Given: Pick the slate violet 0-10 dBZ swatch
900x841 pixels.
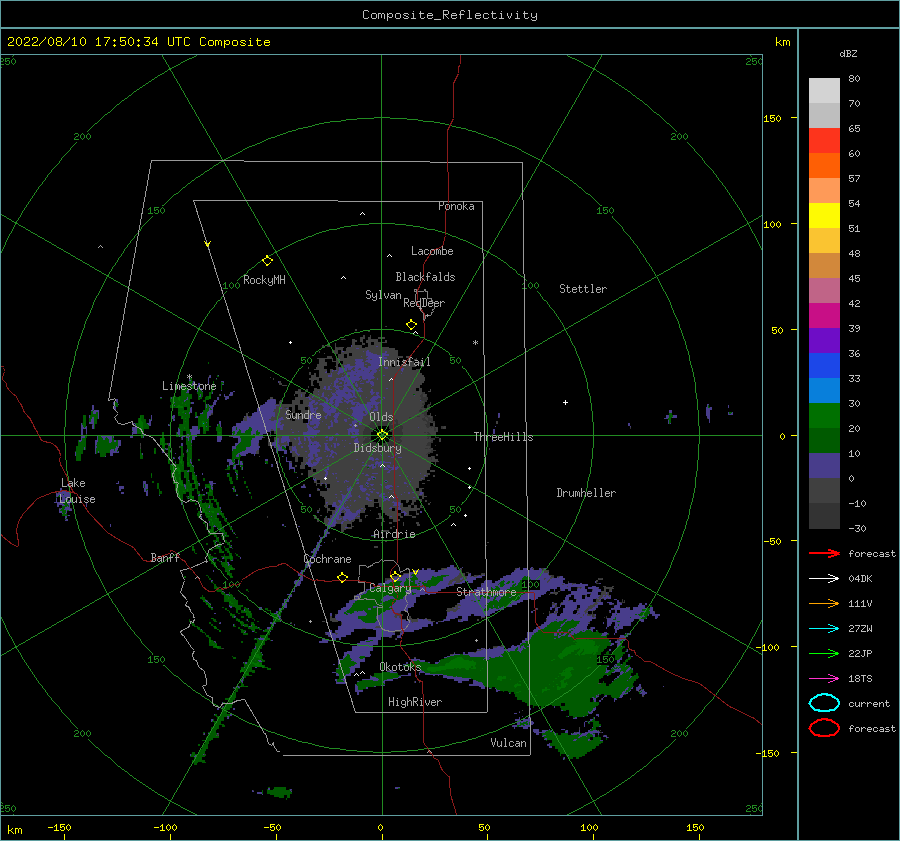Looking at the screenshot, I should click(824, 465).
